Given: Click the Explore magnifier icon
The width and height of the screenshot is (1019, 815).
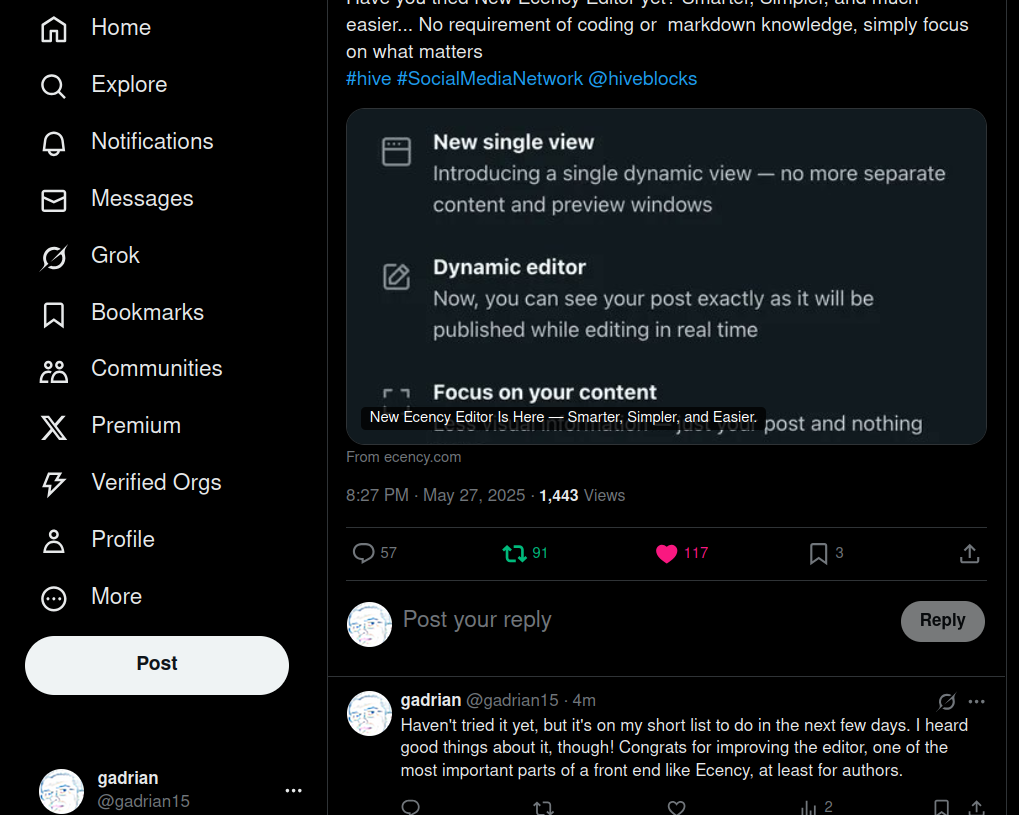Looking at the screenshot, I should [x=53, y=86].
